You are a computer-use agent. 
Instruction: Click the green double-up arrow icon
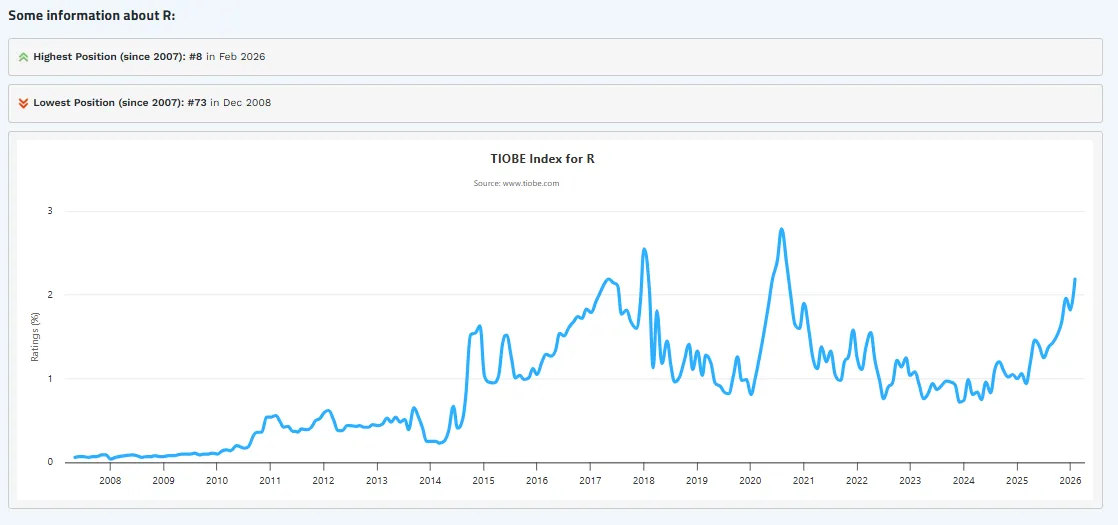(23, 57)
